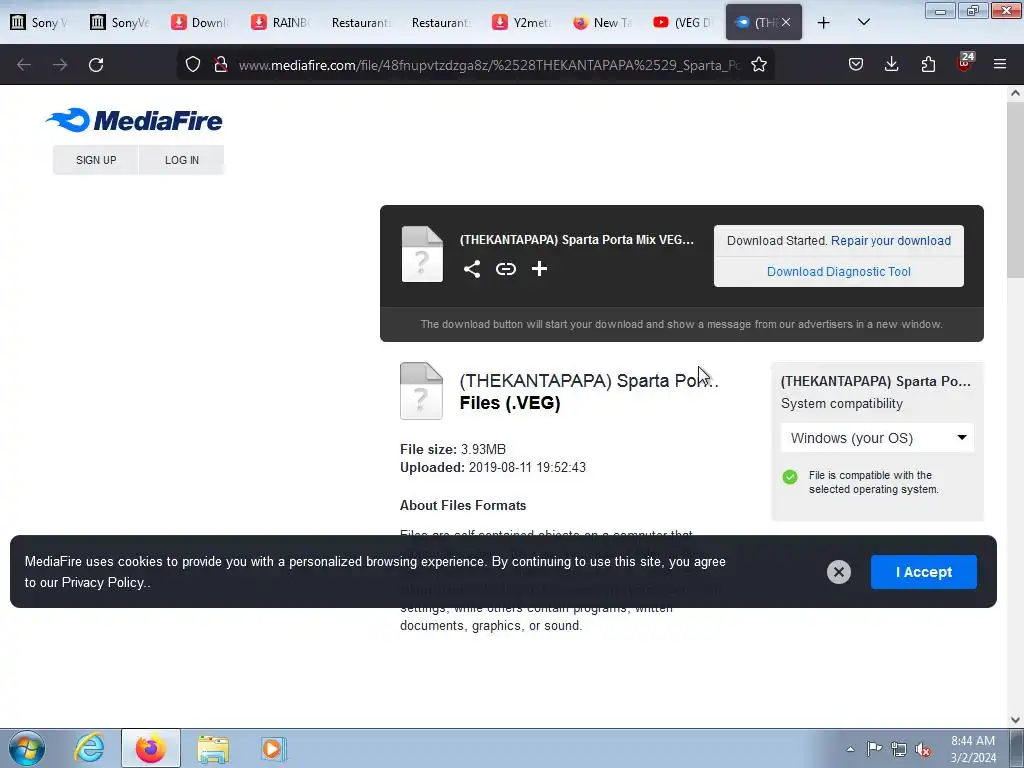Open the extensions puzzle icon

[928, 65]
